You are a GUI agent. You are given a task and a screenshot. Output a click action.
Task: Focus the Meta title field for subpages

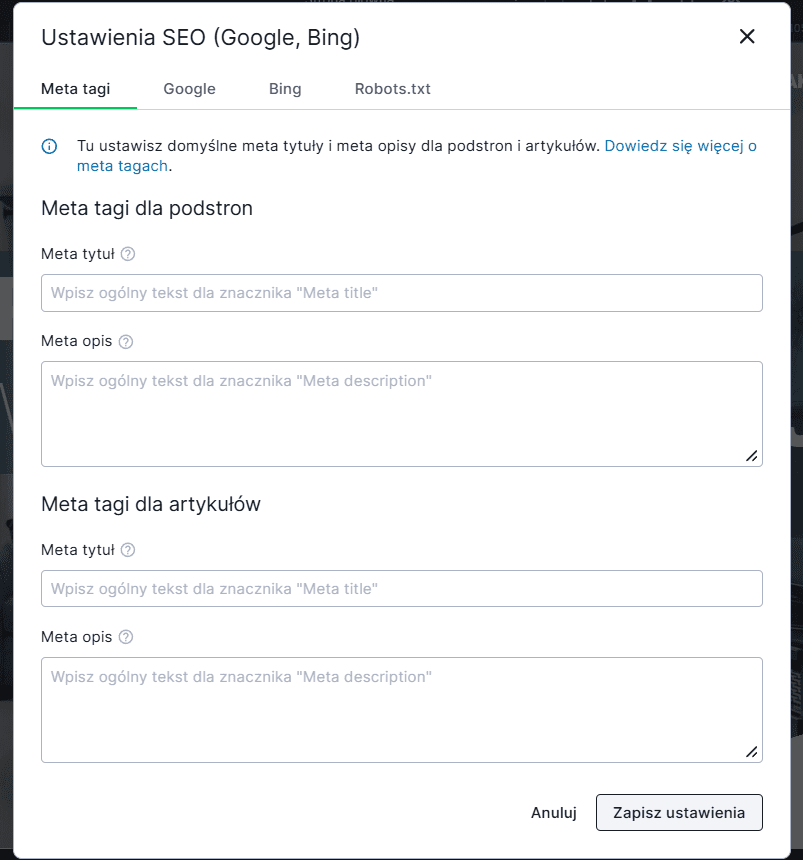point(401,293)
